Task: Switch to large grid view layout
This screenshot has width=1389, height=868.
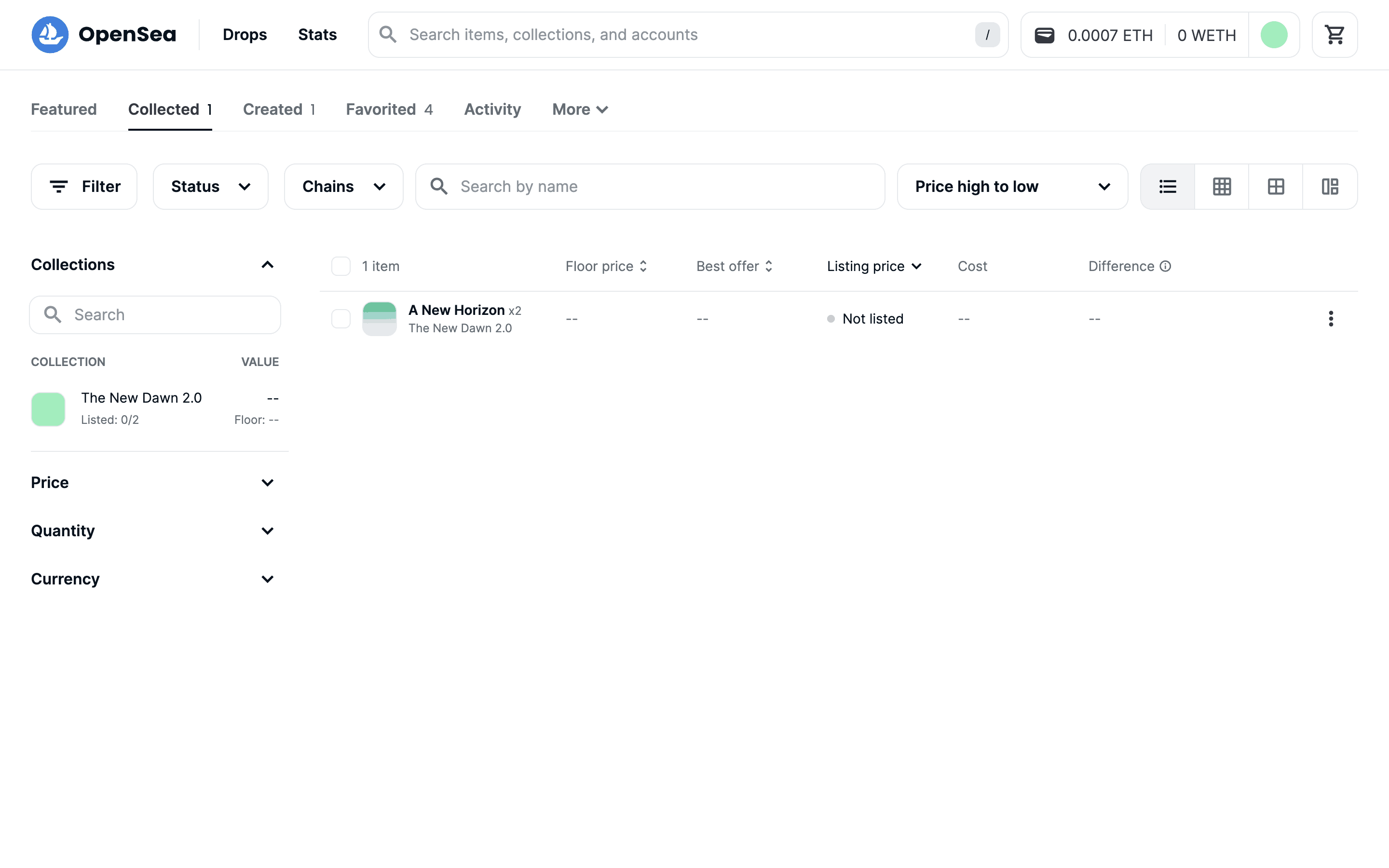Action: click(1275, 187)
